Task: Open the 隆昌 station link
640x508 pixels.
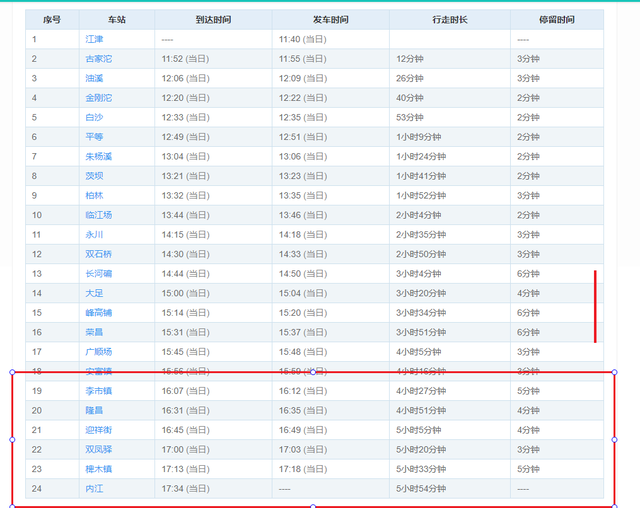Action: click(x=94, y=410)
